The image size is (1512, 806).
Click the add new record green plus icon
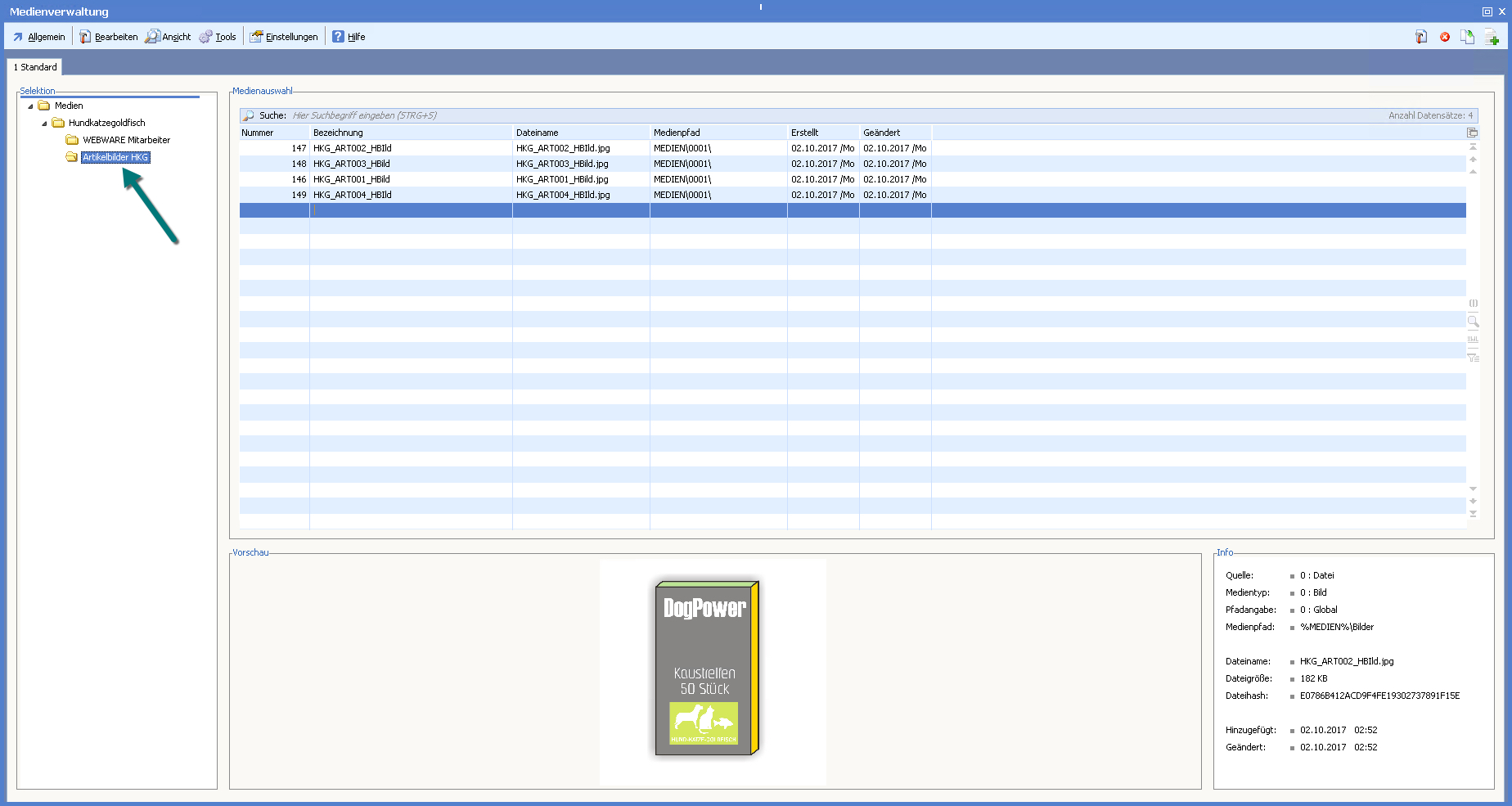pyautogui.click(x=1492, y=37)
